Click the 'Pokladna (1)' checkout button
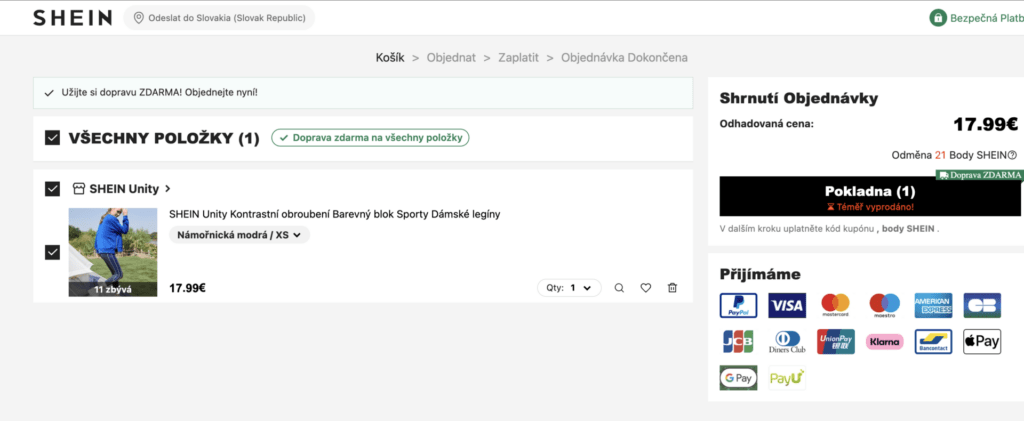Viewport: 1024px width, 421px height. pyautogui.click(x=869, y=197)
